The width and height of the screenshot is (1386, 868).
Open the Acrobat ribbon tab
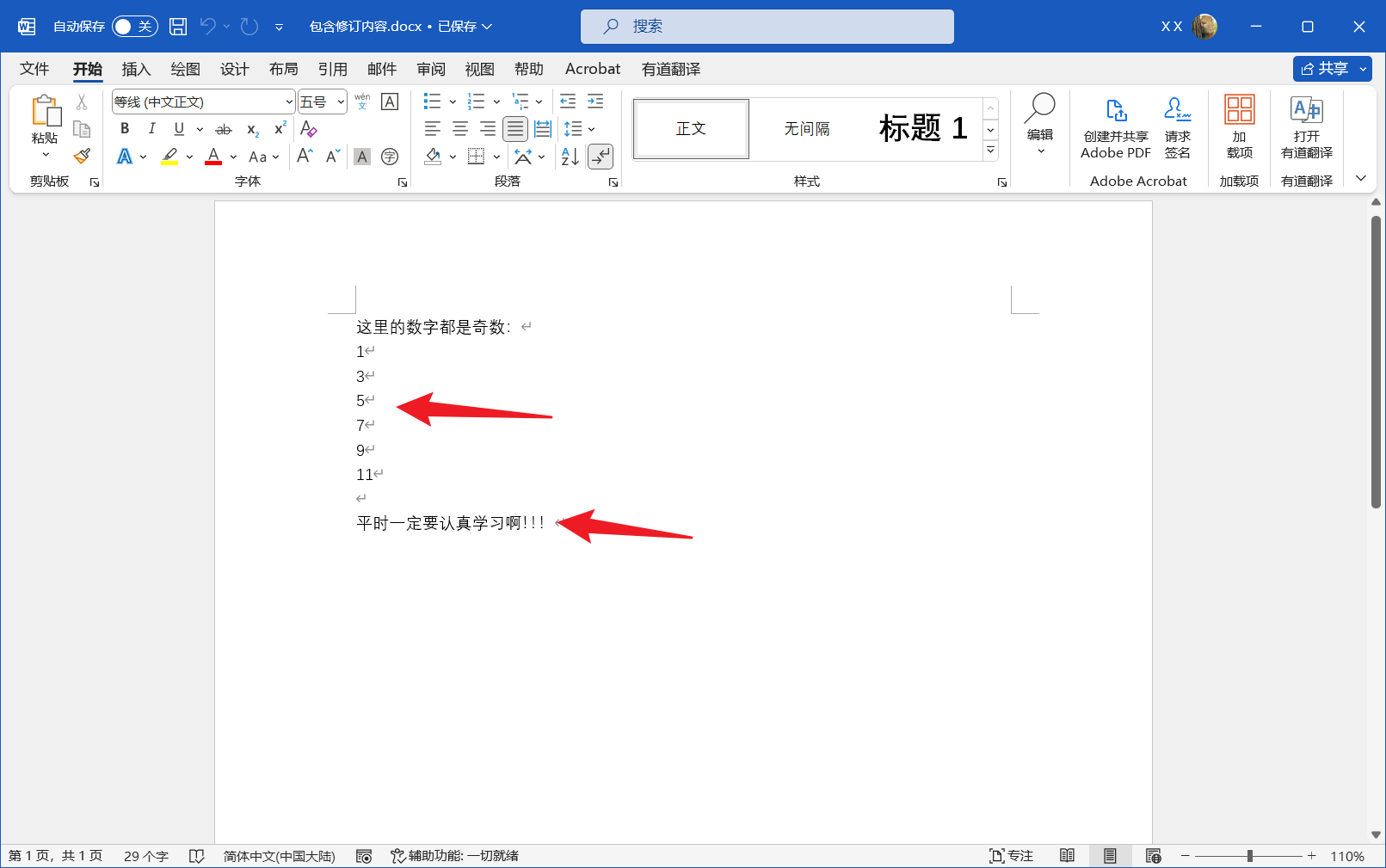point(593,69)
